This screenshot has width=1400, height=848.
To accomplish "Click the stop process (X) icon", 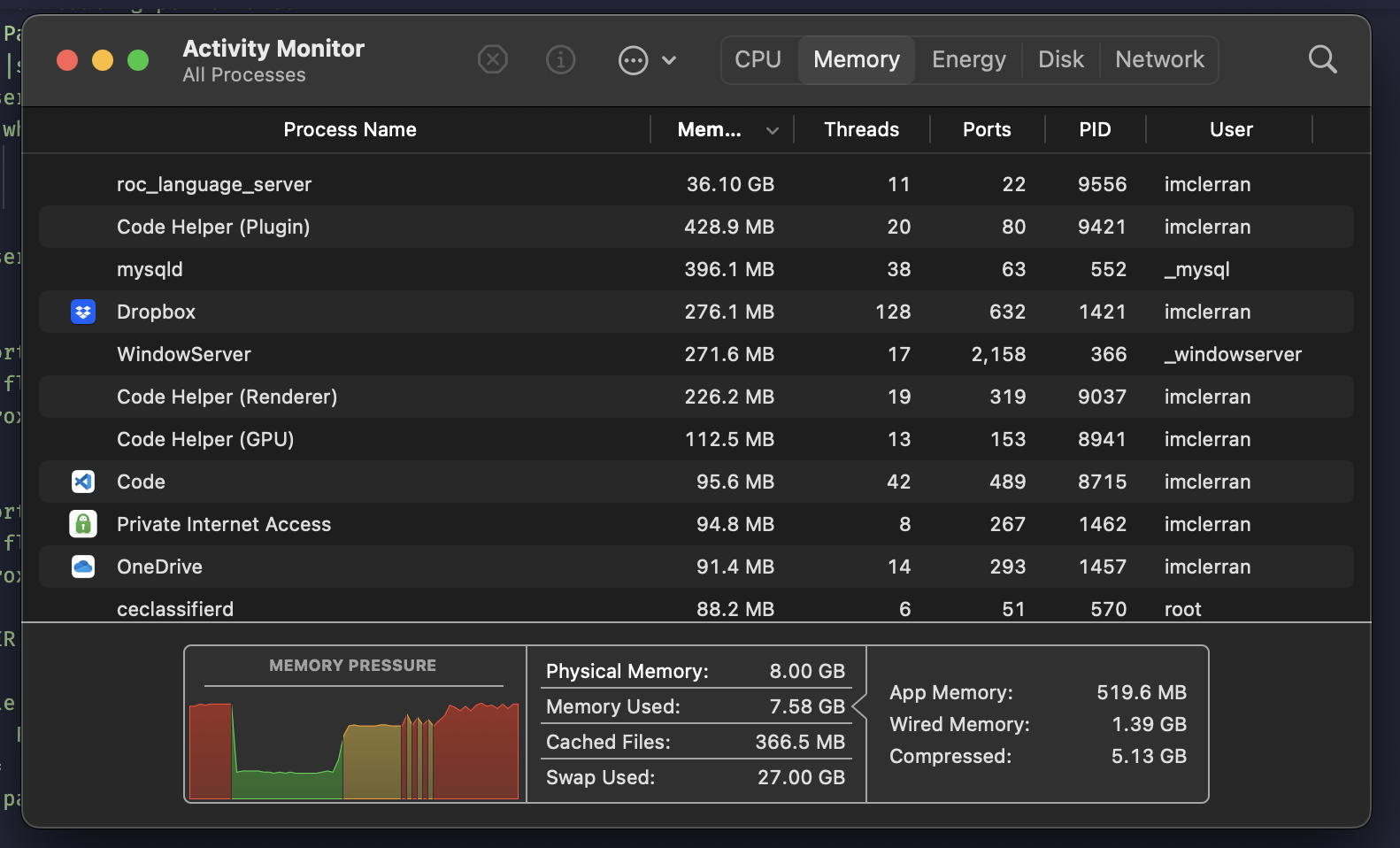I will (493, 60).
